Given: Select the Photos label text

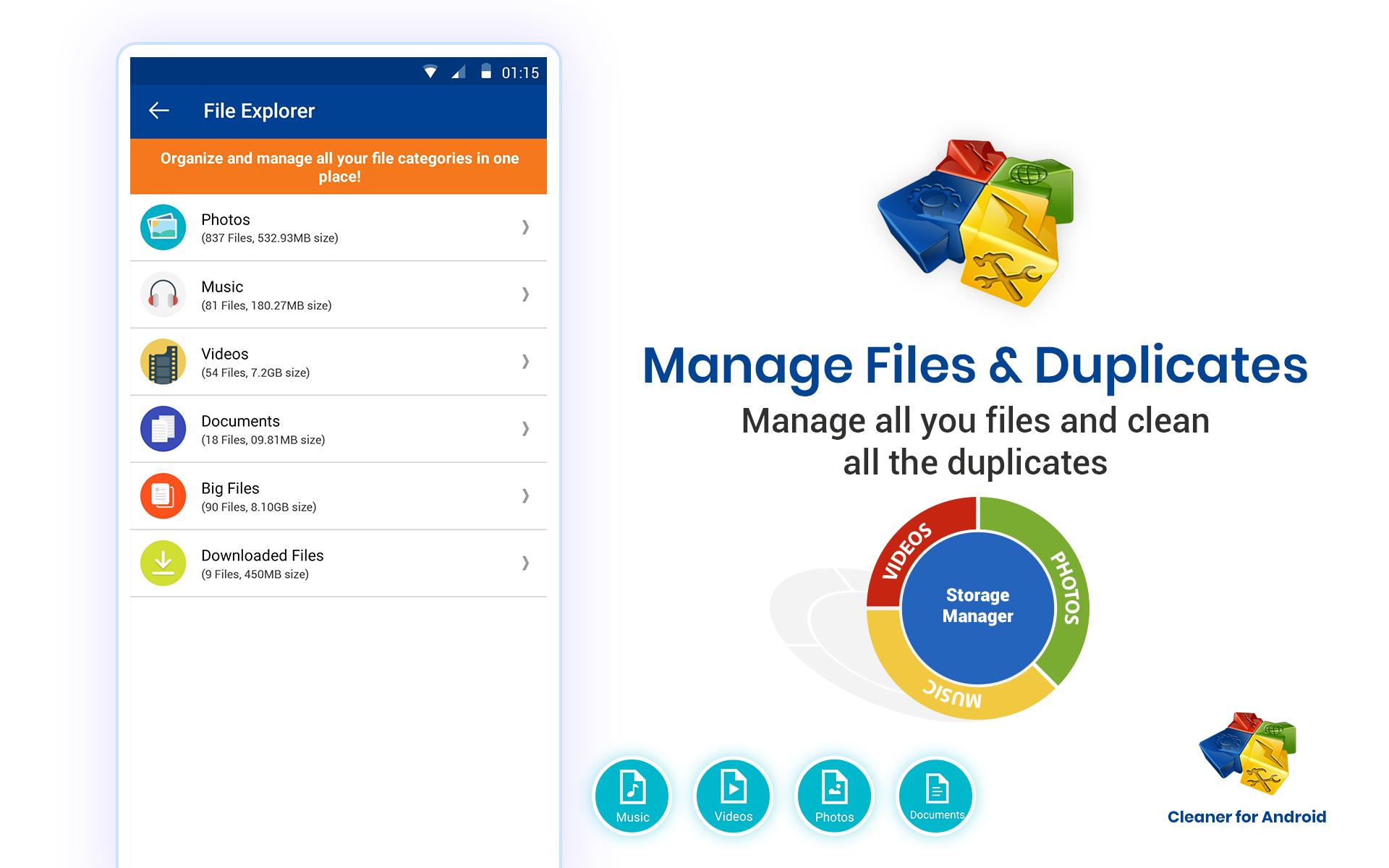Looking at the screenshot, I should click(226, 219).
